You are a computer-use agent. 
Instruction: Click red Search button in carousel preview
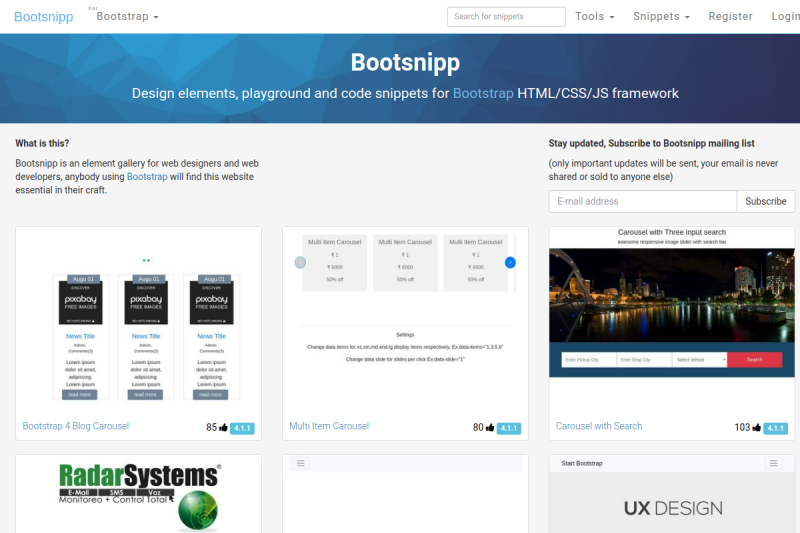coord(755,360)
